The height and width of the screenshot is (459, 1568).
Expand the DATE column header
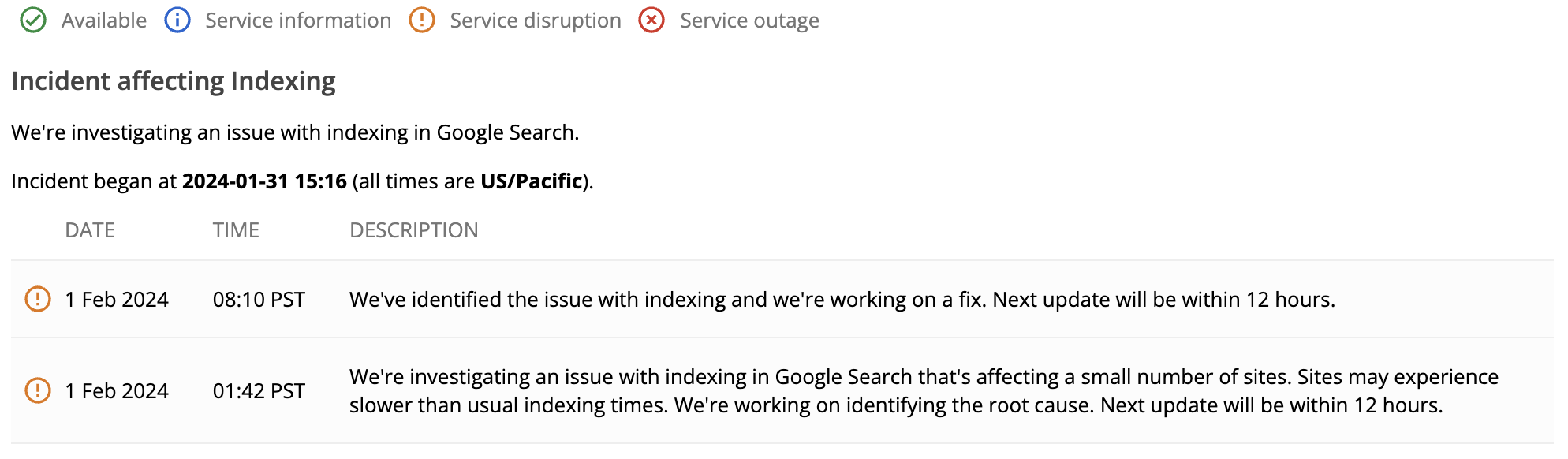(x=90, y=229)
